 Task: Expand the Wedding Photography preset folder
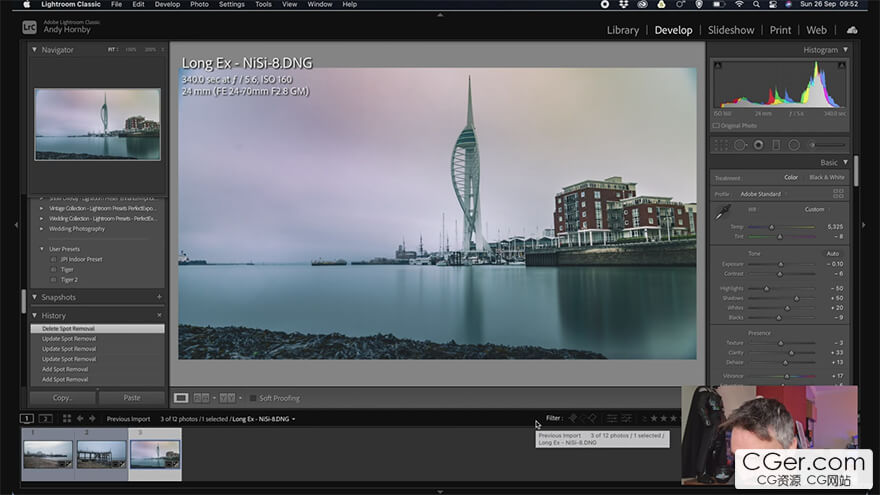pyautogui.click(x=42, y=229)
